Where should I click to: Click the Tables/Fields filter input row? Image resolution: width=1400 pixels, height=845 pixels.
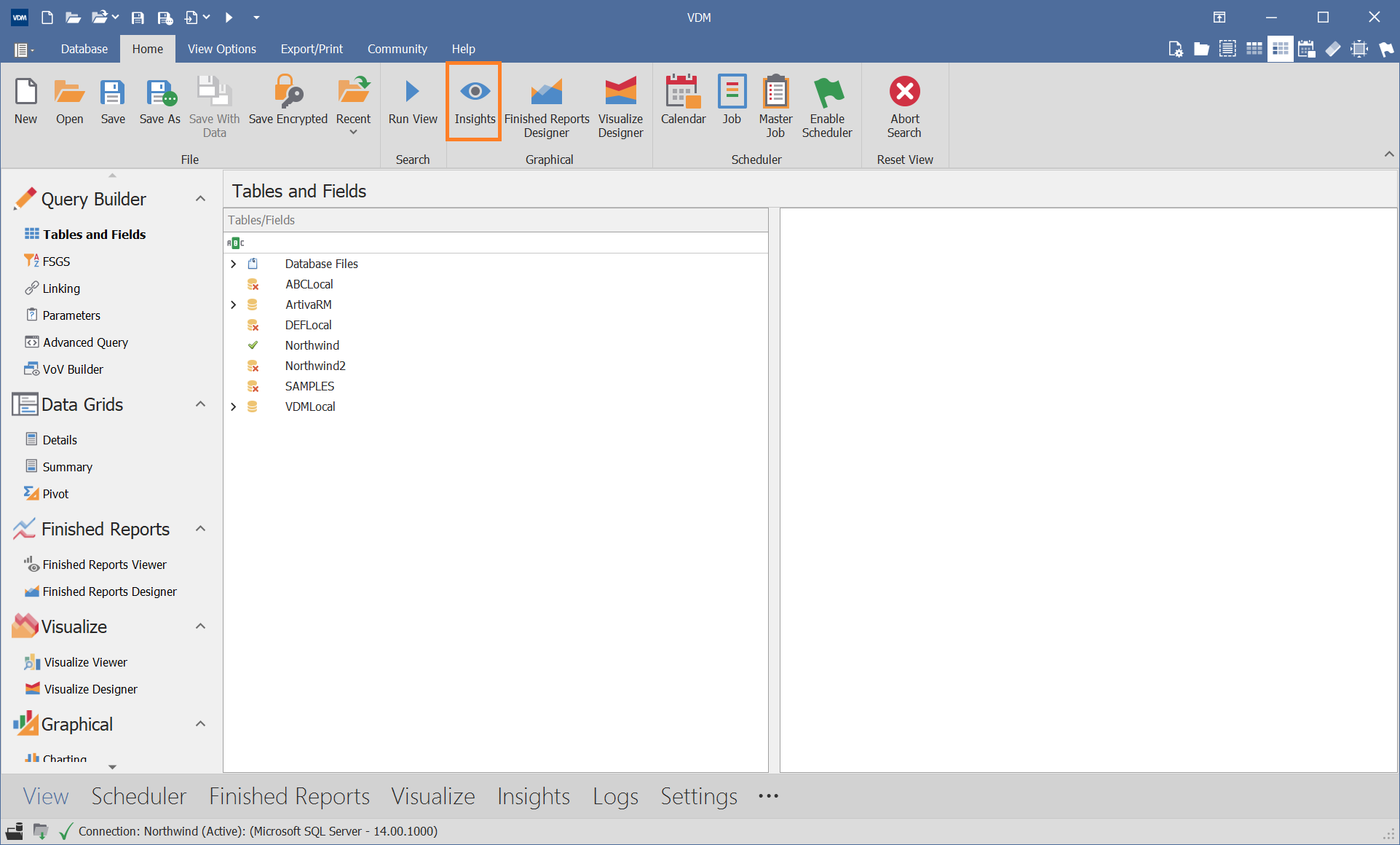pos(495,243)
